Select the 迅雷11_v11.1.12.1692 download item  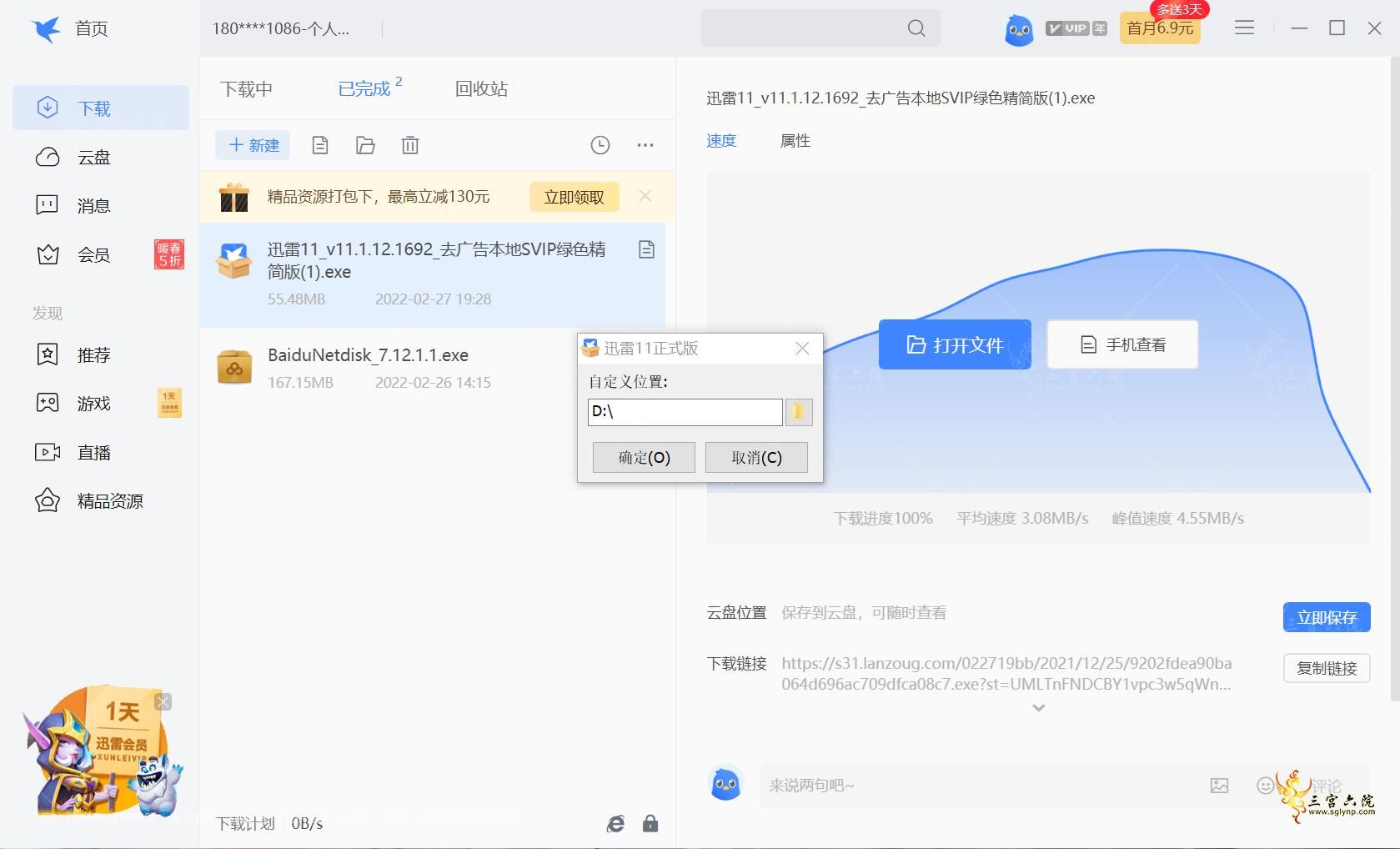click(x=433, y=274)
